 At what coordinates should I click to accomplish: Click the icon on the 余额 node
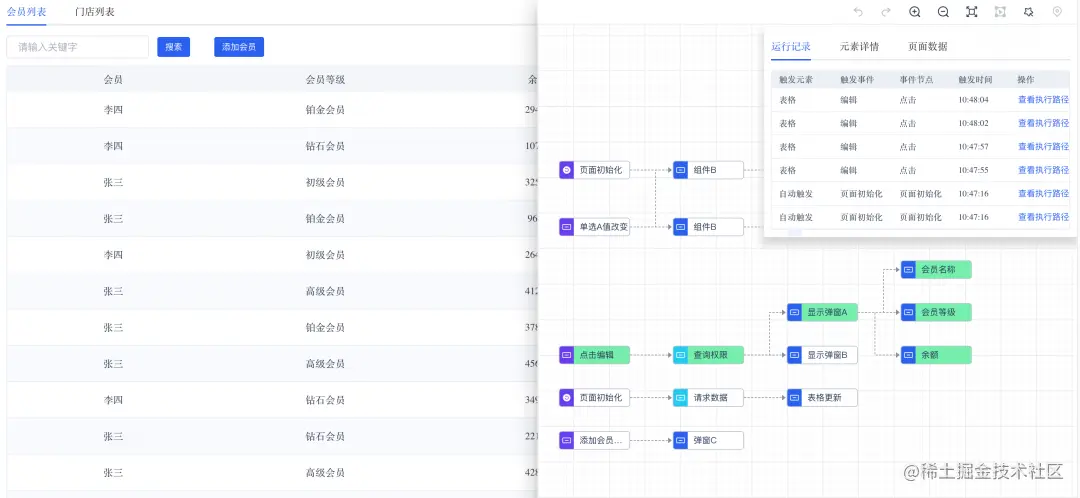[908, 355]
